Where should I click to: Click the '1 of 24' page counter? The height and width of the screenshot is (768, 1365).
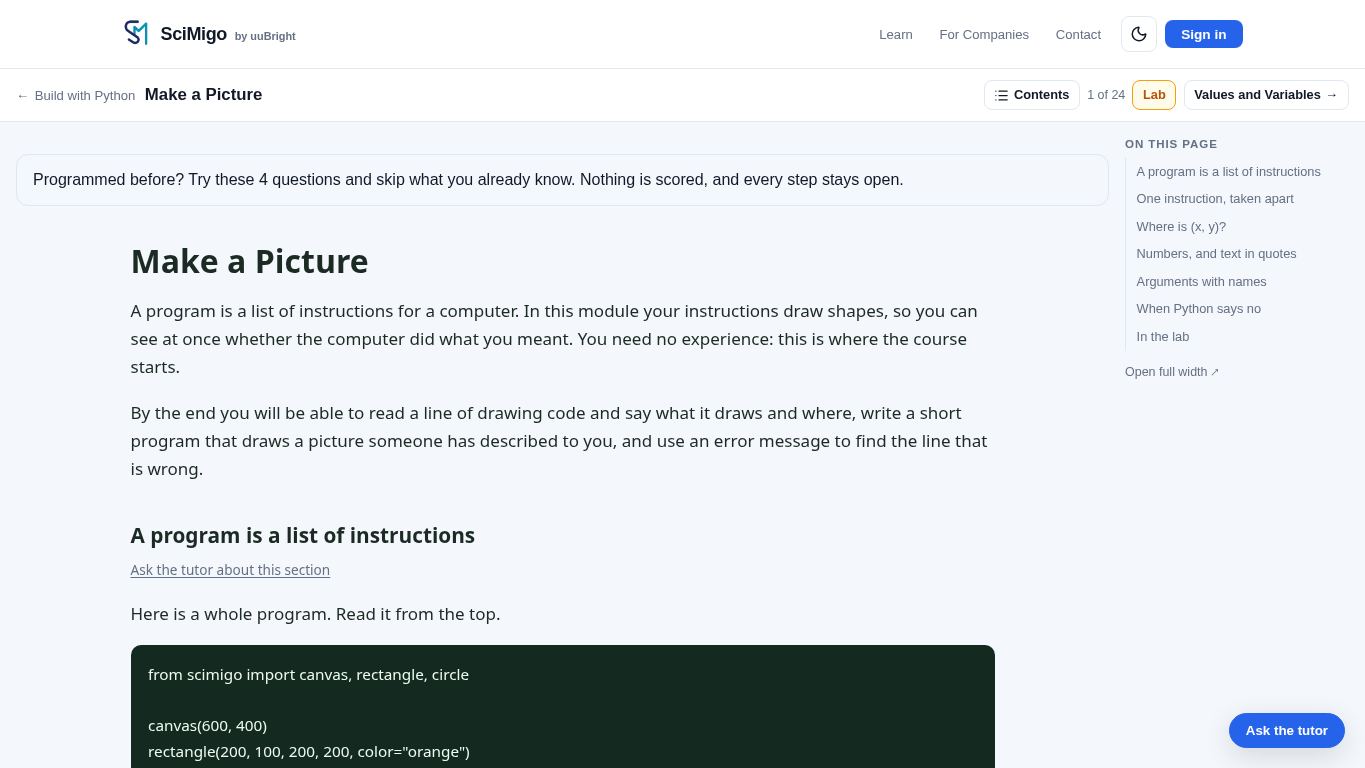point(1106,95)
